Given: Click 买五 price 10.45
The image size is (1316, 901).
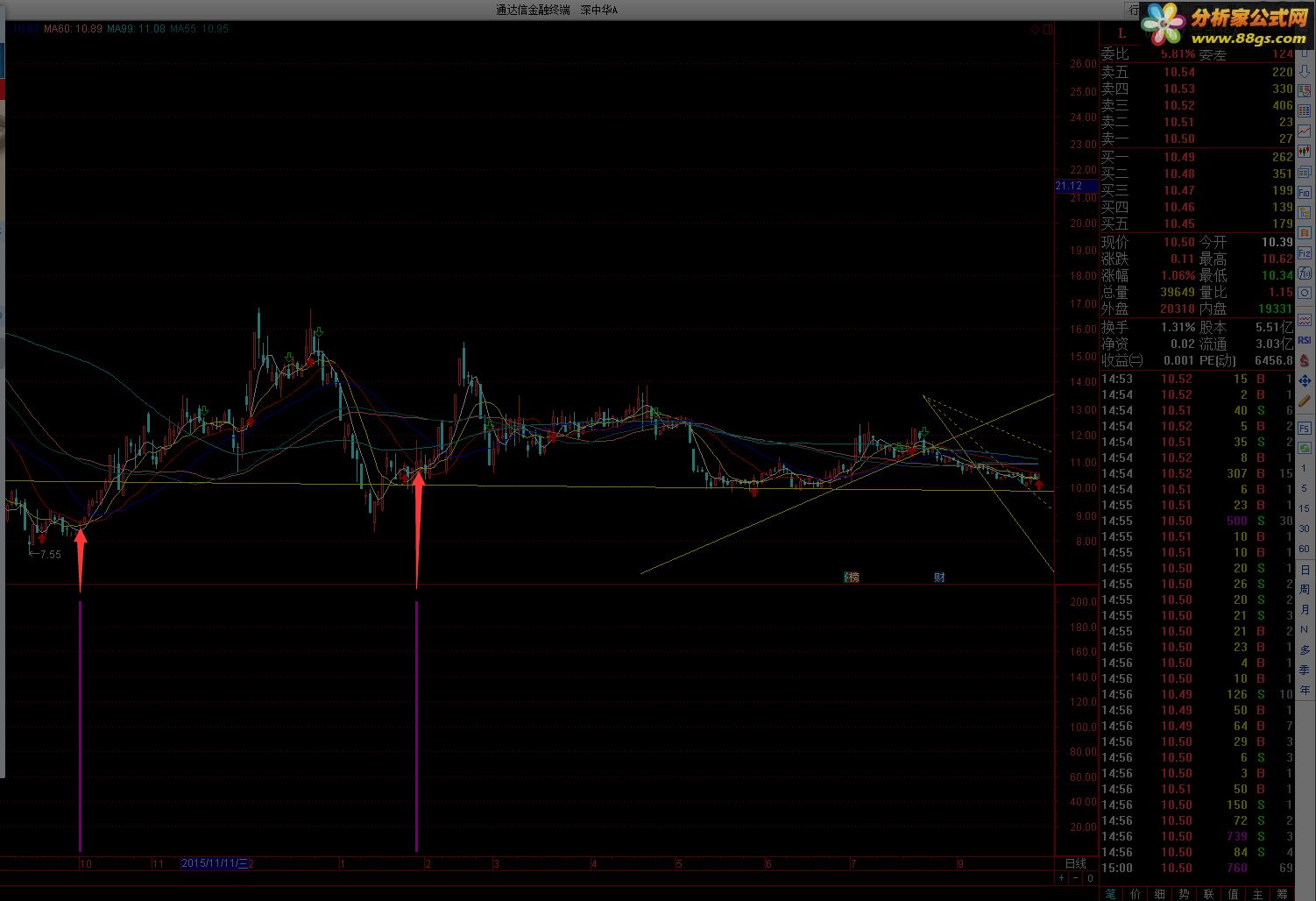Looking at the screenshot, I should coord(1179,223).
